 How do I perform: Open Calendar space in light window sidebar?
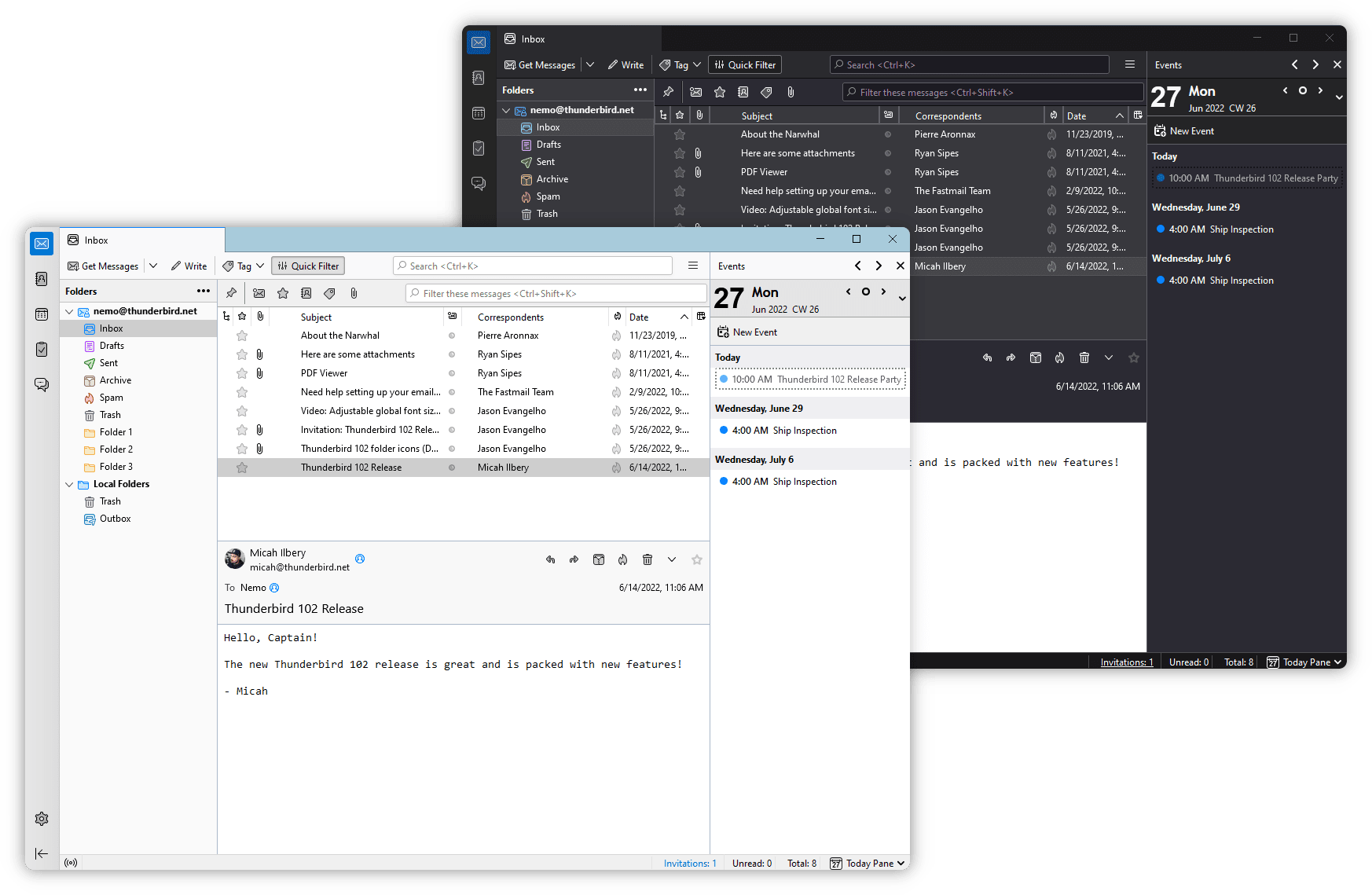pyautogui.click(x=42, y=314)
